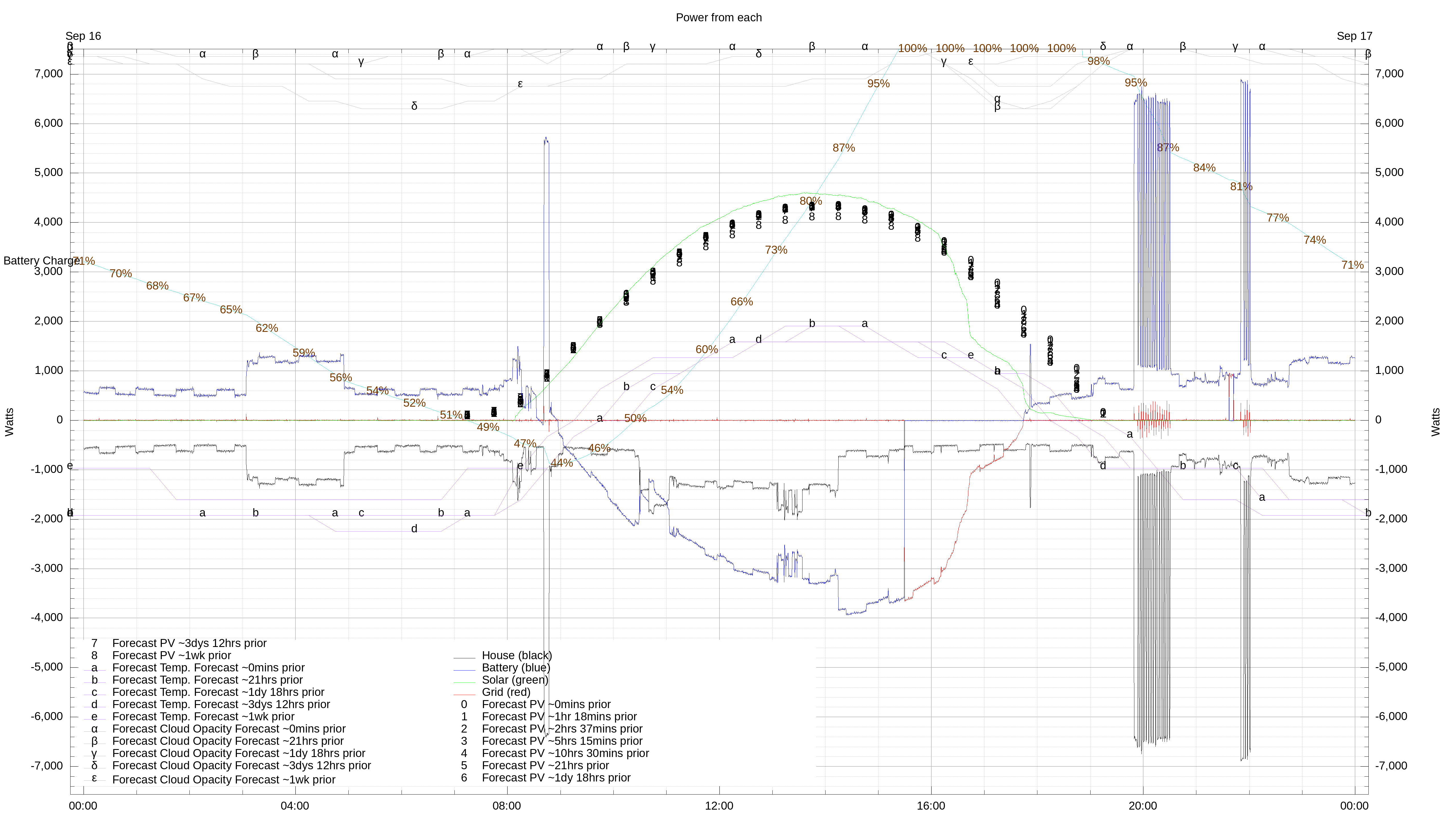Click the '12:00' time axis label

click(x=719, y=806)
